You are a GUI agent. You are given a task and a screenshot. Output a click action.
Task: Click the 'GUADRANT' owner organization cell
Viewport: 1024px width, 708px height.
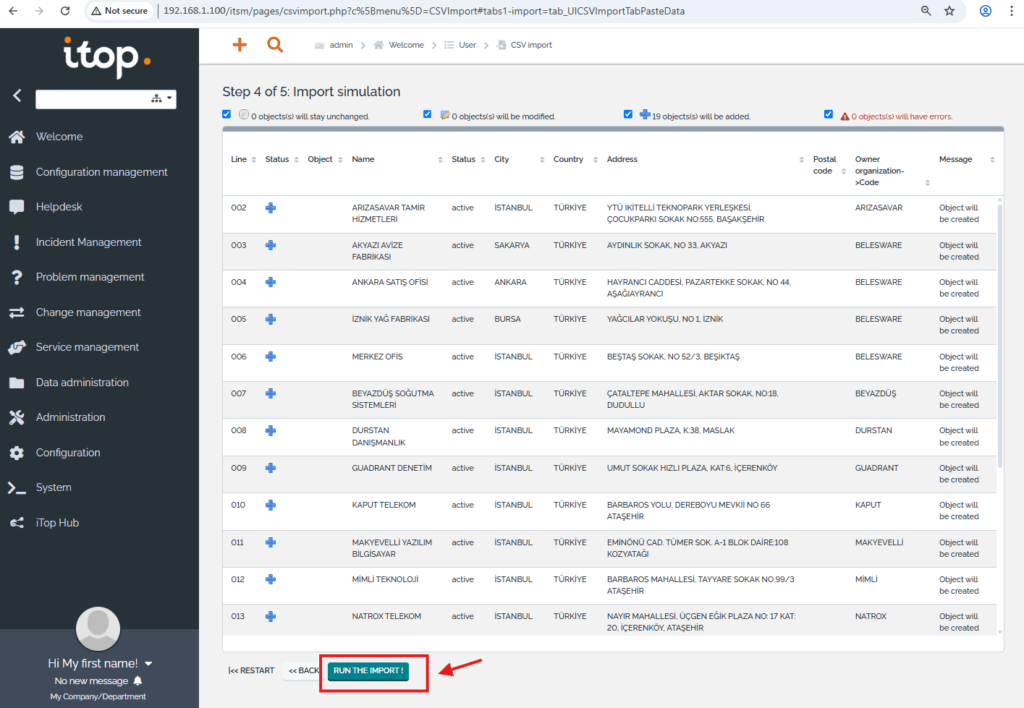click(x=877, y=468)
